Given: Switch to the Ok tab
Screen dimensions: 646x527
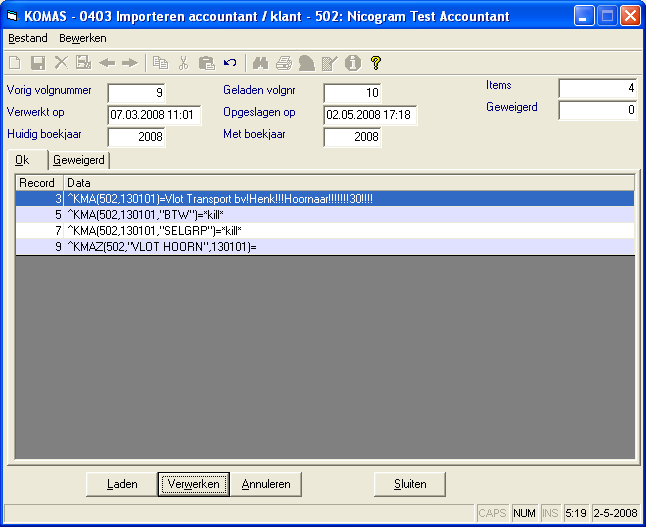Looking at the screenshot, I should pos(27,160).
